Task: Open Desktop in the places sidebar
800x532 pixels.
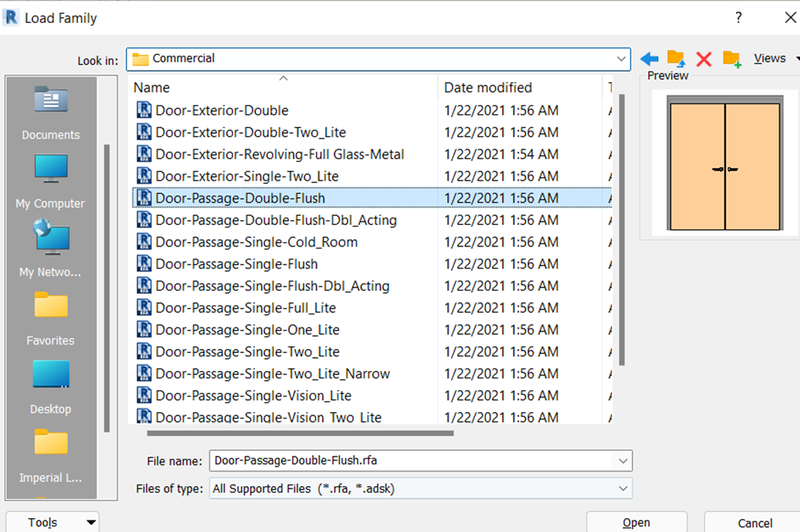Action: 51,387
